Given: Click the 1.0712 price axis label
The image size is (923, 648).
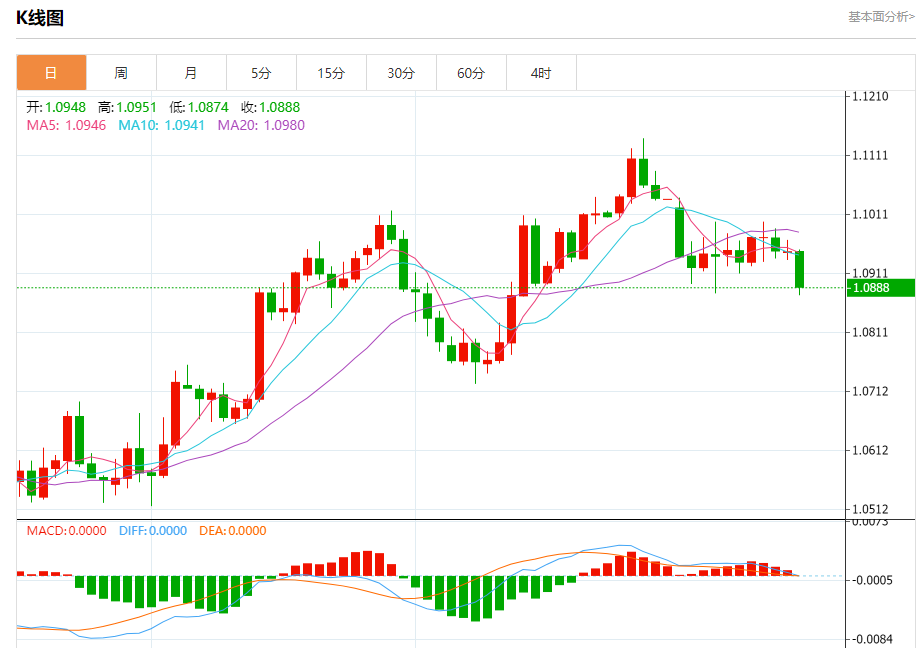Looking at the screenshot, I should click(871, 391).
